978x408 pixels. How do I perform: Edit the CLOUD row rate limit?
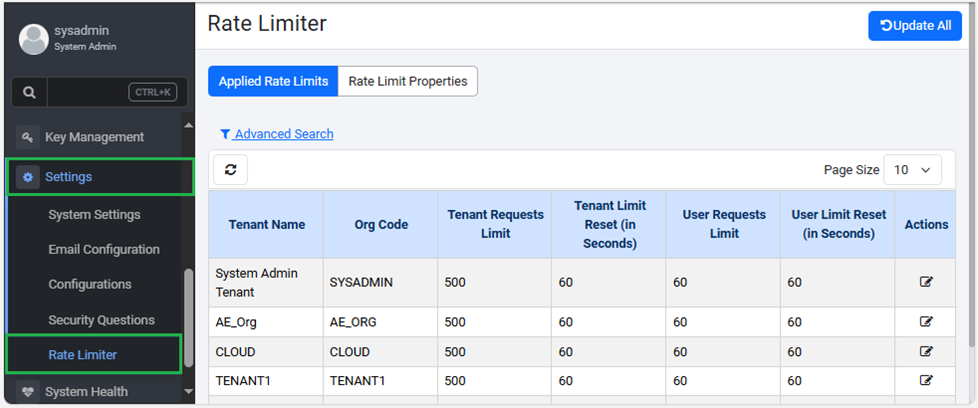click(x=926, y=352)
